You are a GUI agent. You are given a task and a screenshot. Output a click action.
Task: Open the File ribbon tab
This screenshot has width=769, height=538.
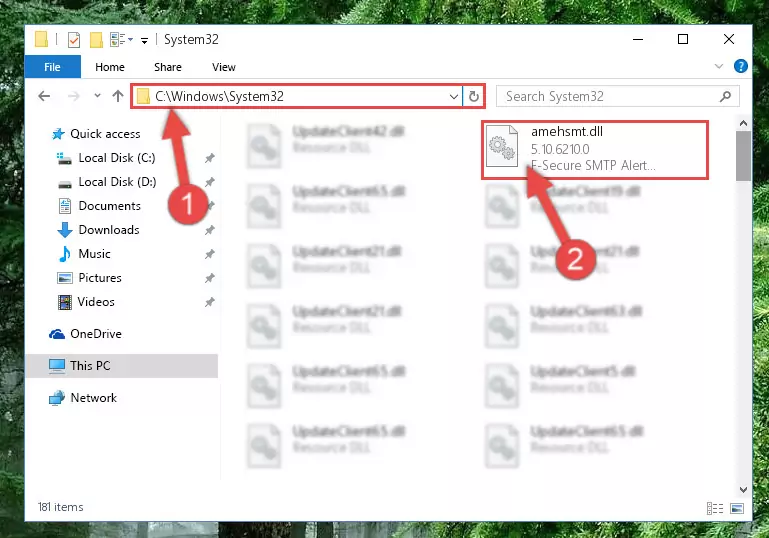[52, 67]
